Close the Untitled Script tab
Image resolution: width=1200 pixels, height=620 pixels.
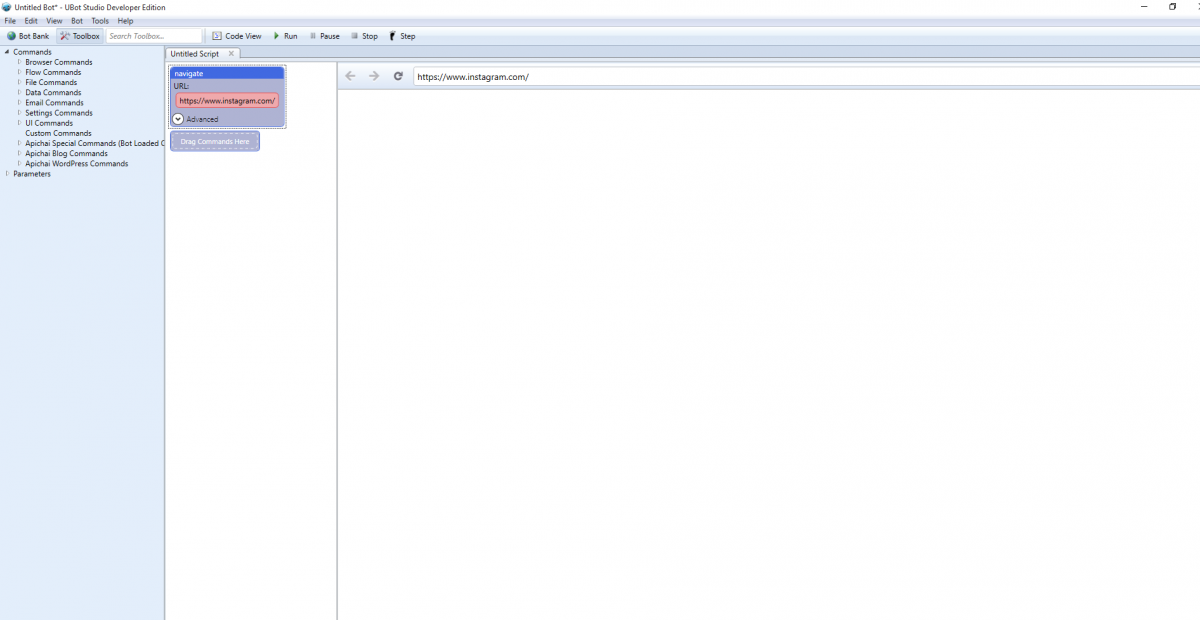pyautogui.click(x=231, y=54)
